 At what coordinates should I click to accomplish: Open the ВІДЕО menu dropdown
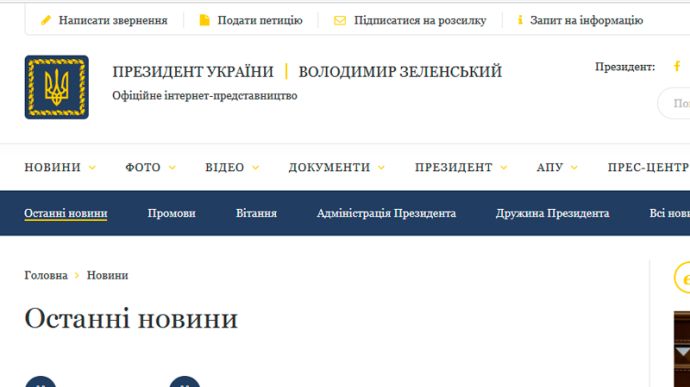click(232, 167)
